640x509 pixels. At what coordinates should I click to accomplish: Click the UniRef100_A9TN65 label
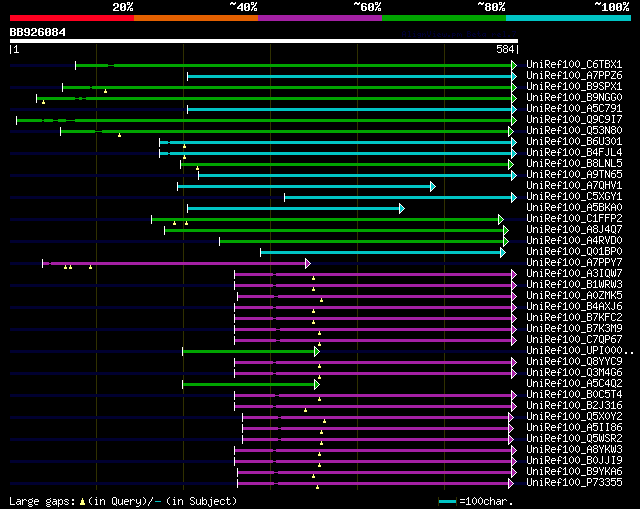[x=574, y=175]
